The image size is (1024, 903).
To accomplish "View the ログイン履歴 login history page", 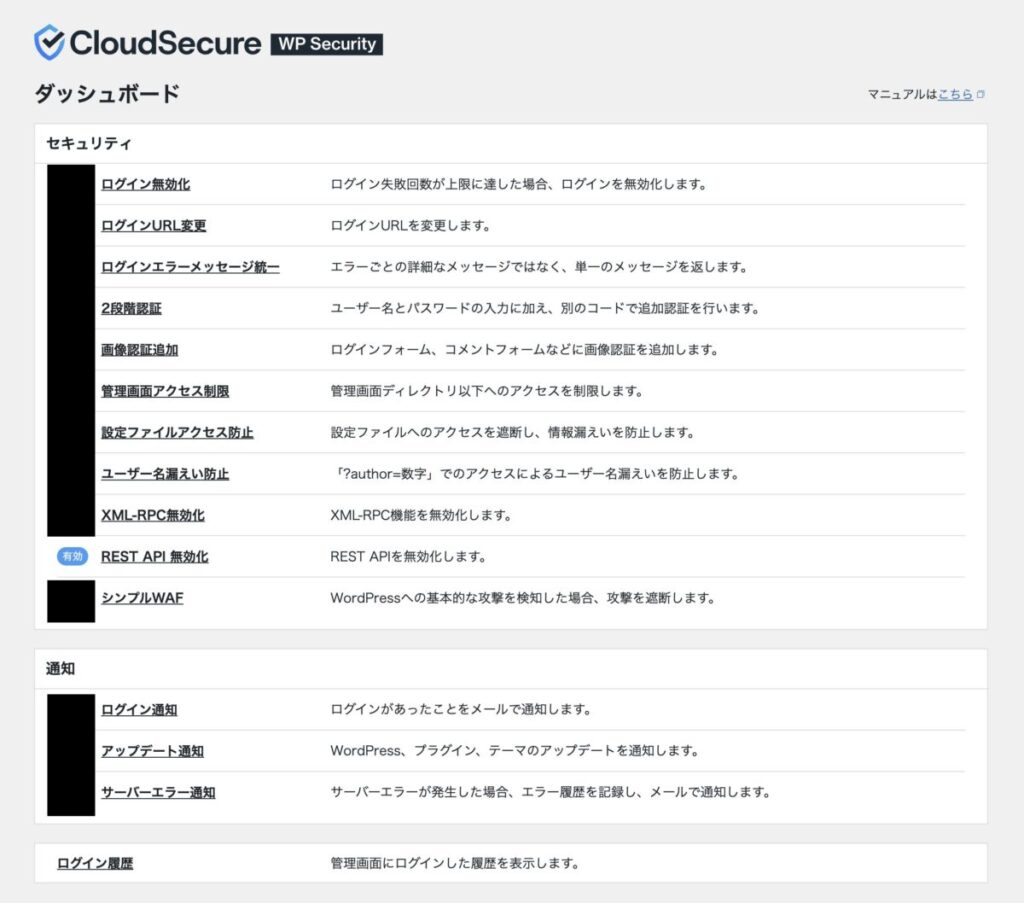I will pyautogui.click(x=92, y=861).
